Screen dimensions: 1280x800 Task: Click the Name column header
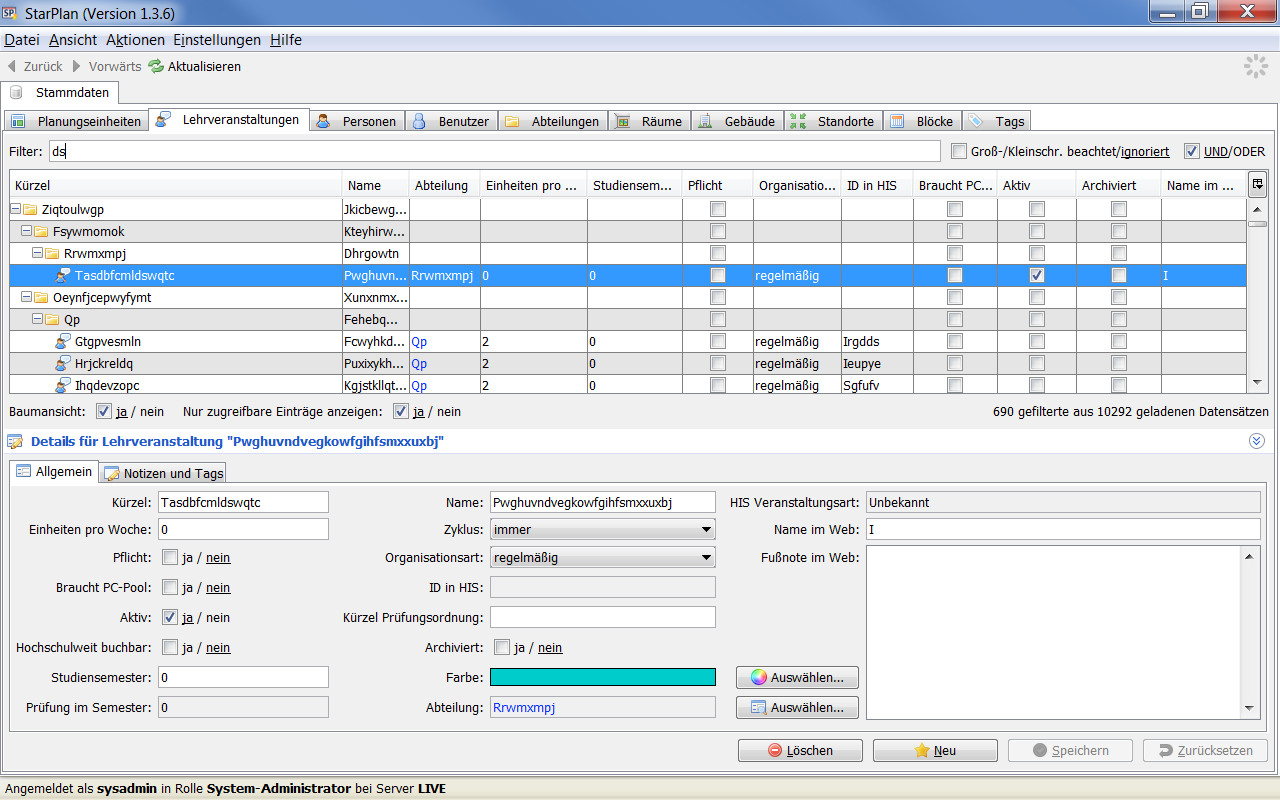point(376,185)
